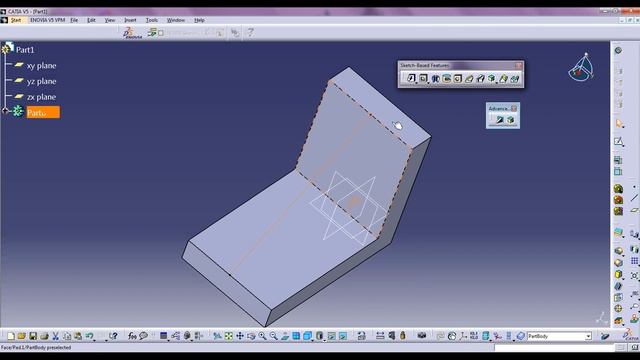Click the Sketcher icon on right toolbar
Screen dimensions: 640x360
[619, 142]
